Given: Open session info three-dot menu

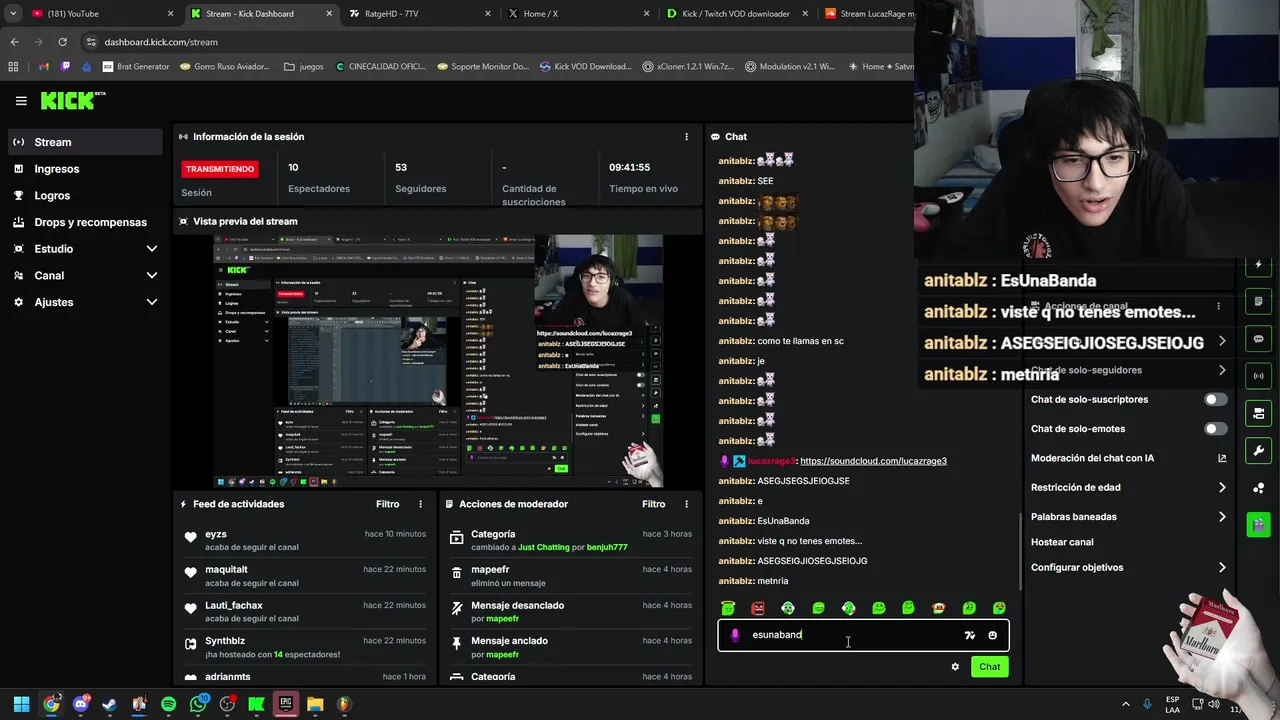Looking at the screenshot, I should click(x=686, y=137).
